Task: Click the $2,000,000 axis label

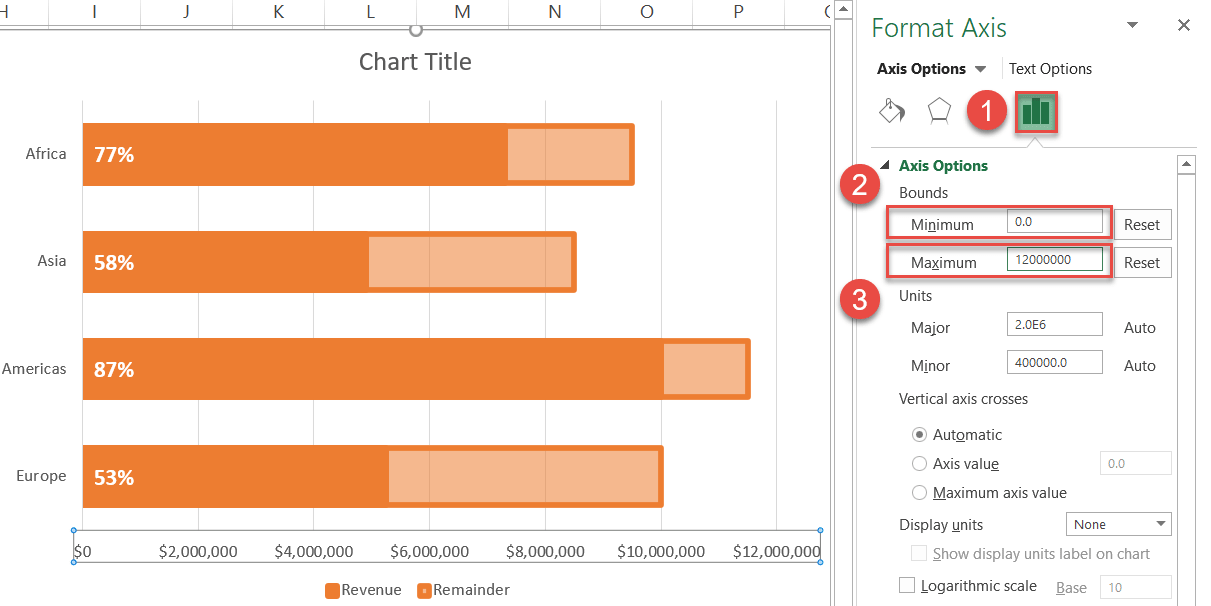Action: pyautogui.click(x=198, y=551)
